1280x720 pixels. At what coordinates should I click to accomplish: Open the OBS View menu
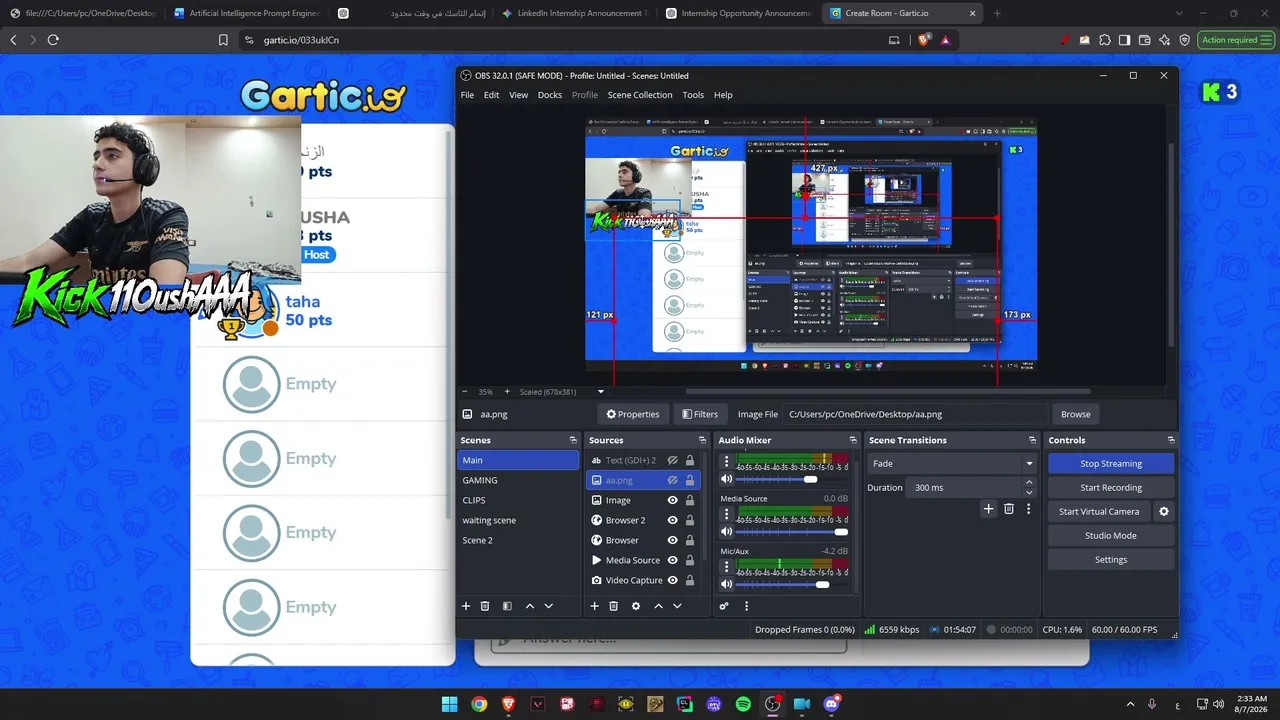point(518,95)
